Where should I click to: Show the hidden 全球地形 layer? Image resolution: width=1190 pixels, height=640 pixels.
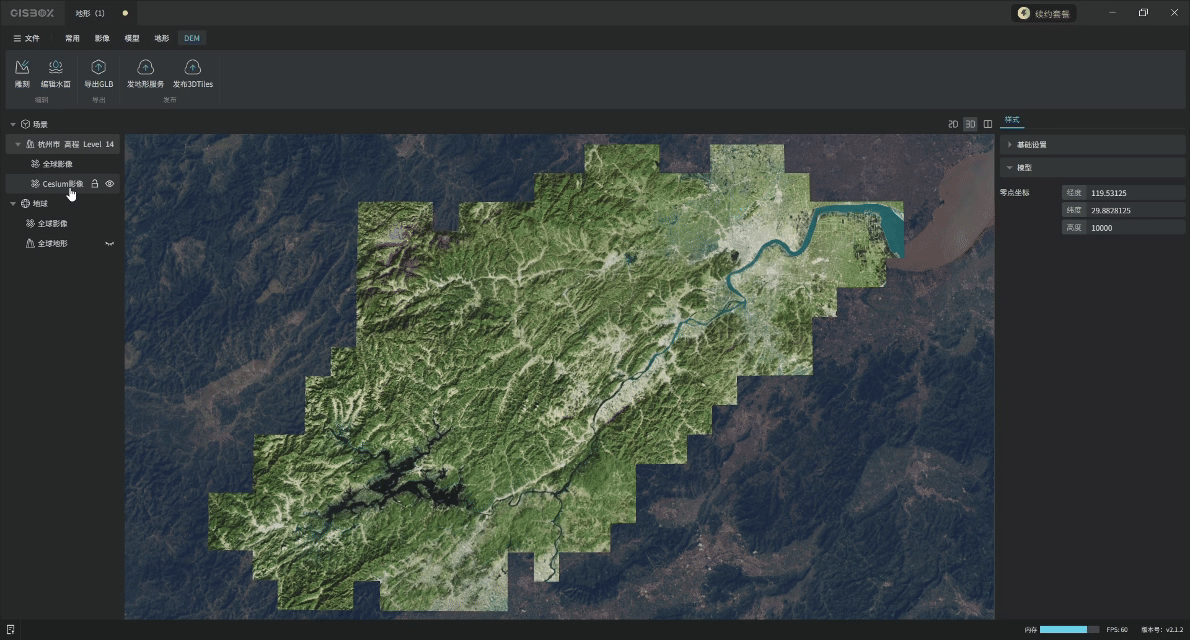(x=110, y=244)
